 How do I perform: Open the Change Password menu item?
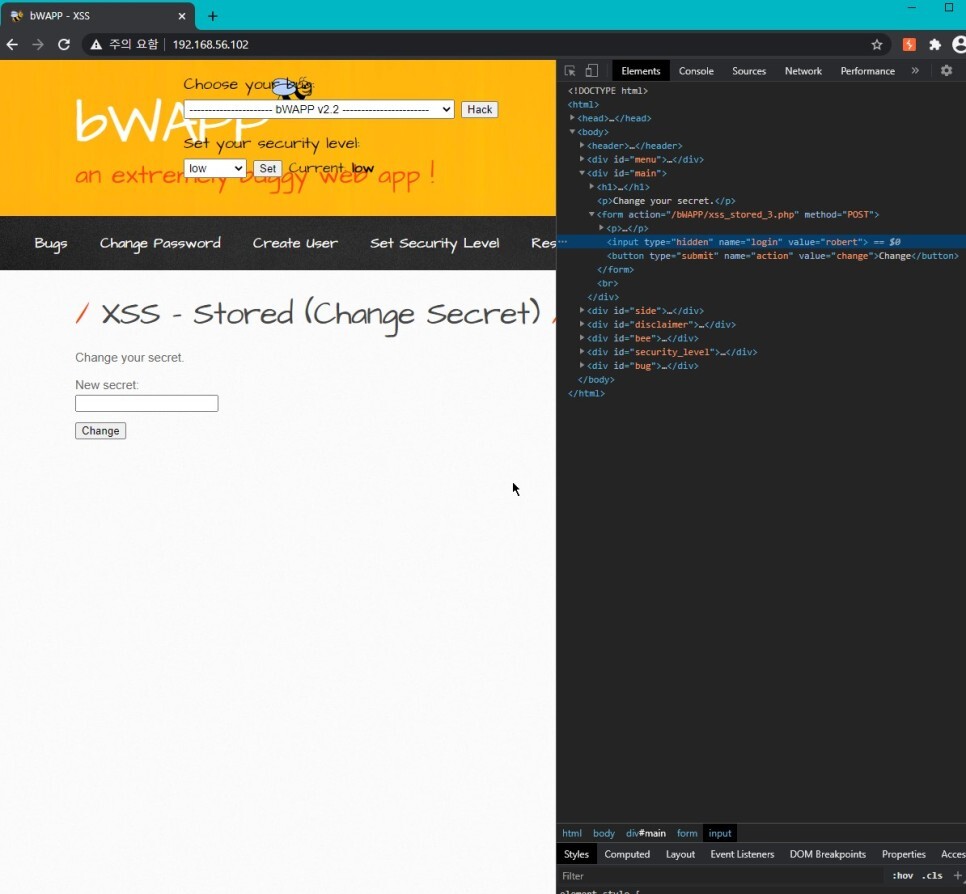point(160,243)
